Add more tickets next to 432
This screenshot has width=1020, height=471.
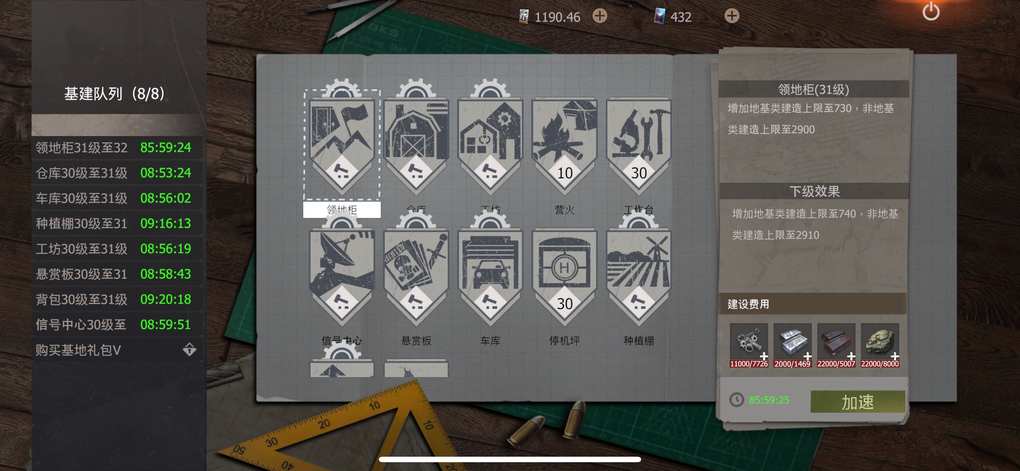click(x=732, y=16)
